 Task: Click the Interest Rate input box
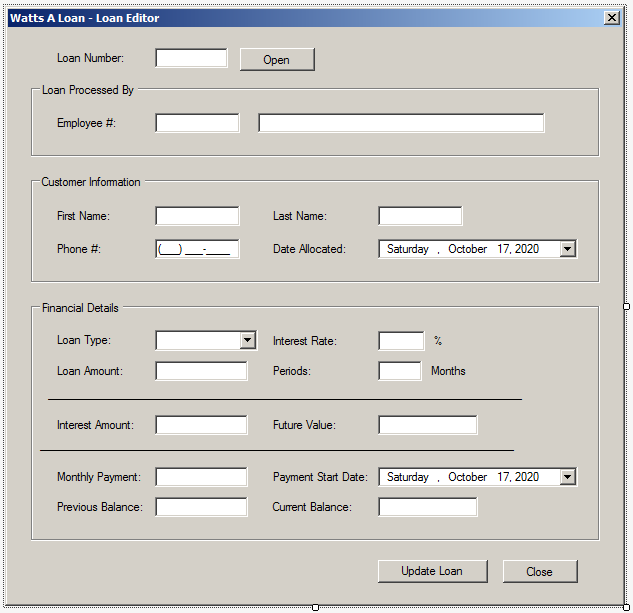pyautogui.click(x=401, y=340)
